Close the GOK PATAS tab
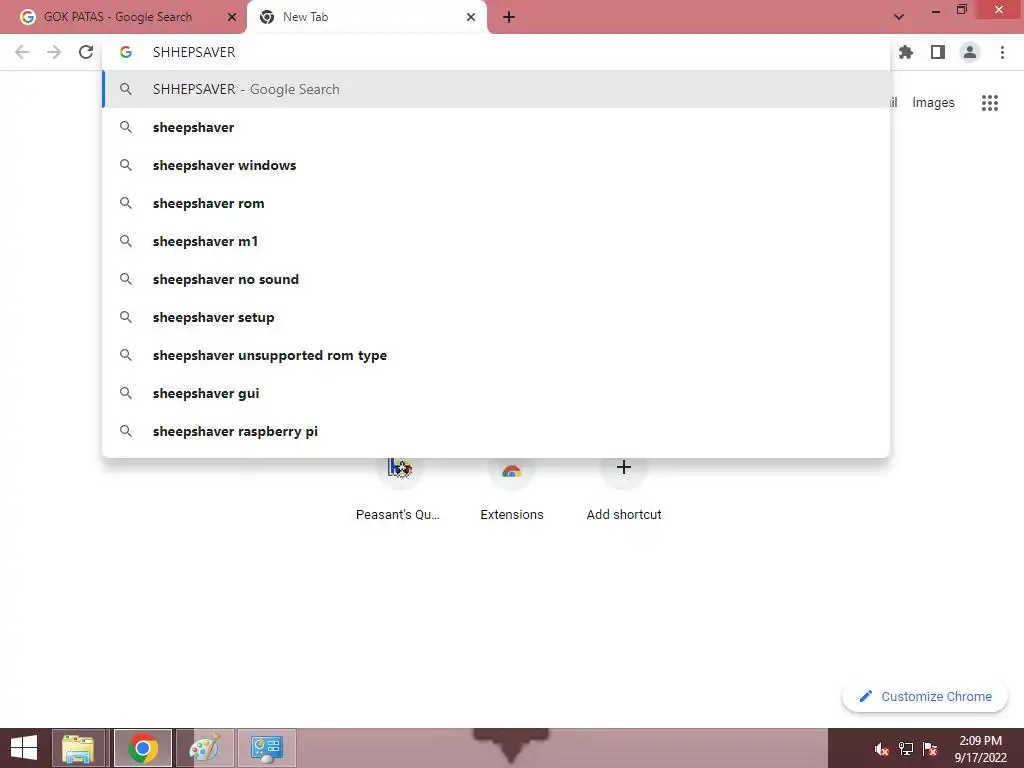The width and height of the screenshot is (1024, 768). (x=232, y=17)
